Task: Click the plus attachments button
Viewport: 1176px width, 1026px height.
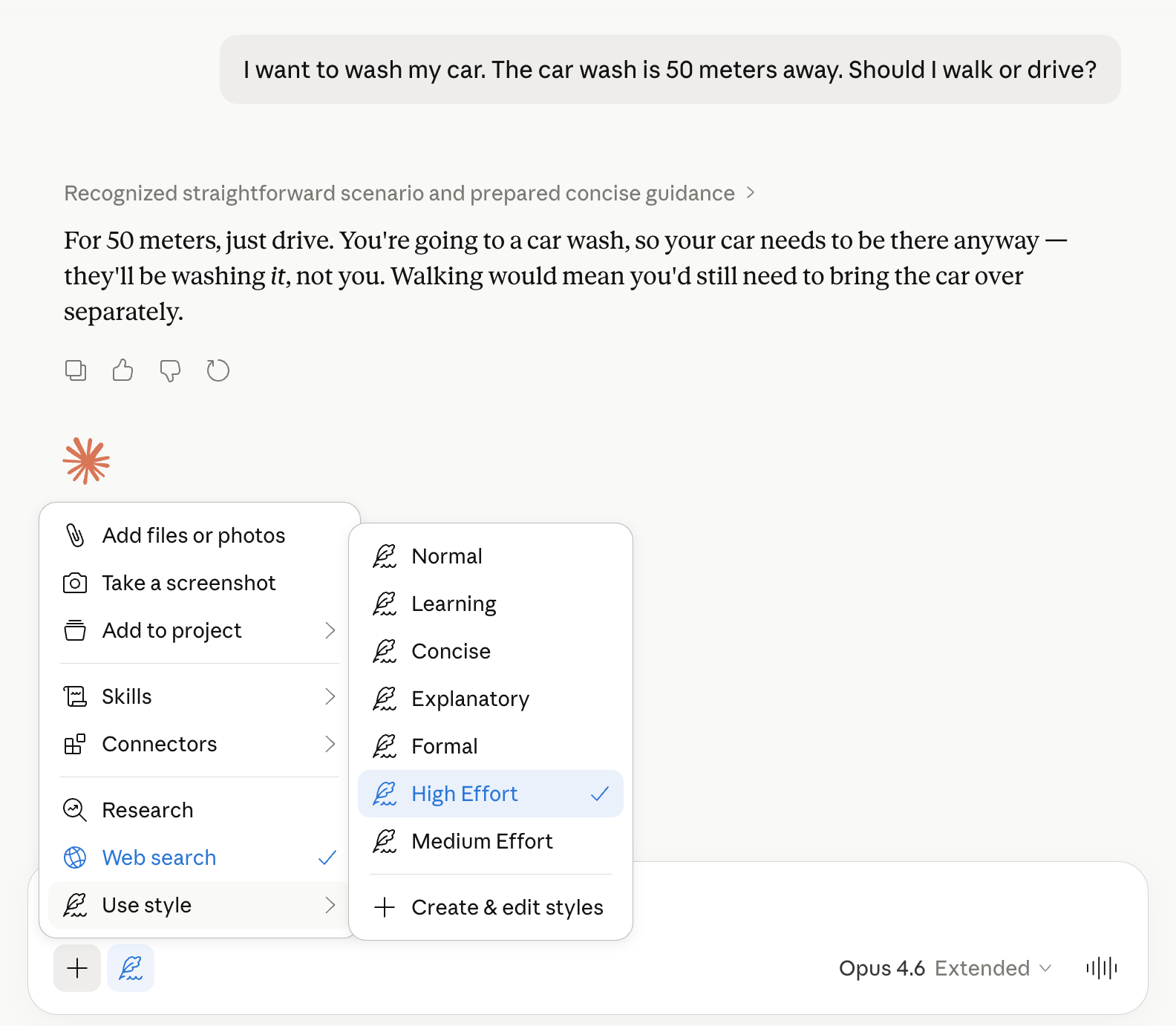Action: pyautogui.click(x=77, y=968)
